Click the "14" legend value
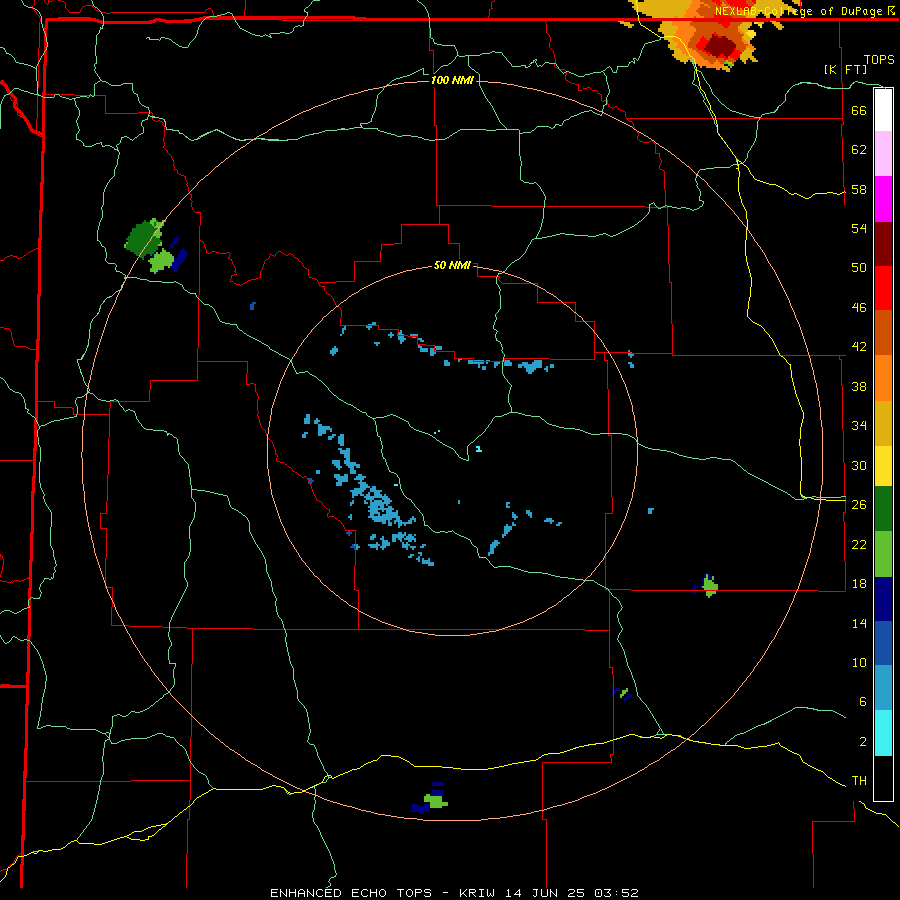Image resolution: width=900 pixels, height=900 pixels. click(859, 623)
